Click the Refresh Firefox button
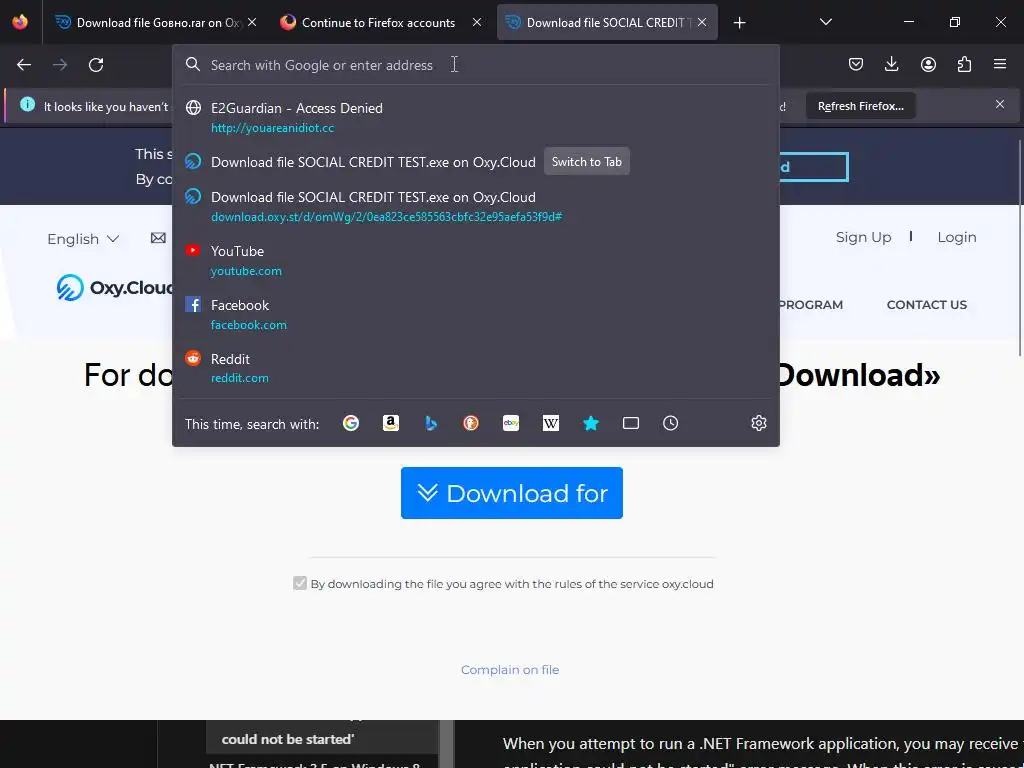 point(861,106)
